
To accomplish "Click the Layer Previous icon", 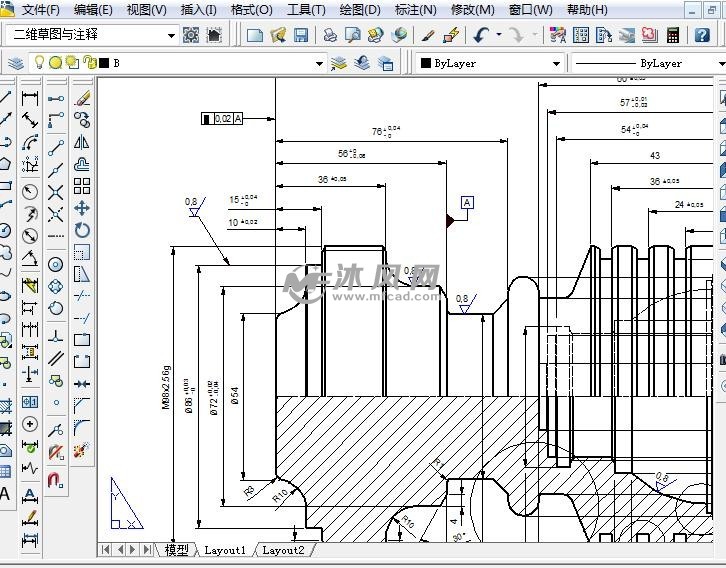I will tap(362, 63).
